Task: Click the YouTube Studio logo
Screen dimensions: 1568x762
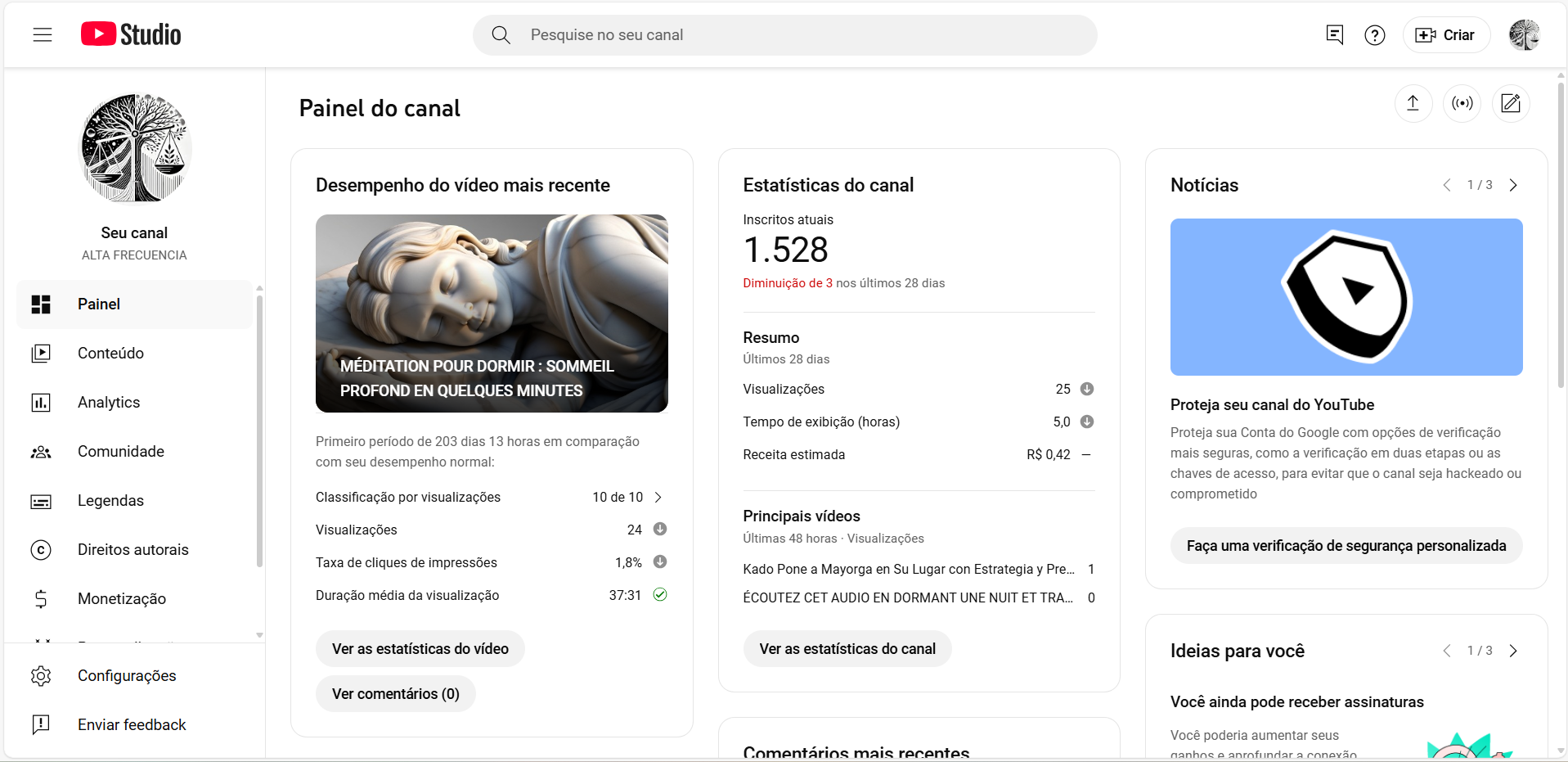Action: 131,34
